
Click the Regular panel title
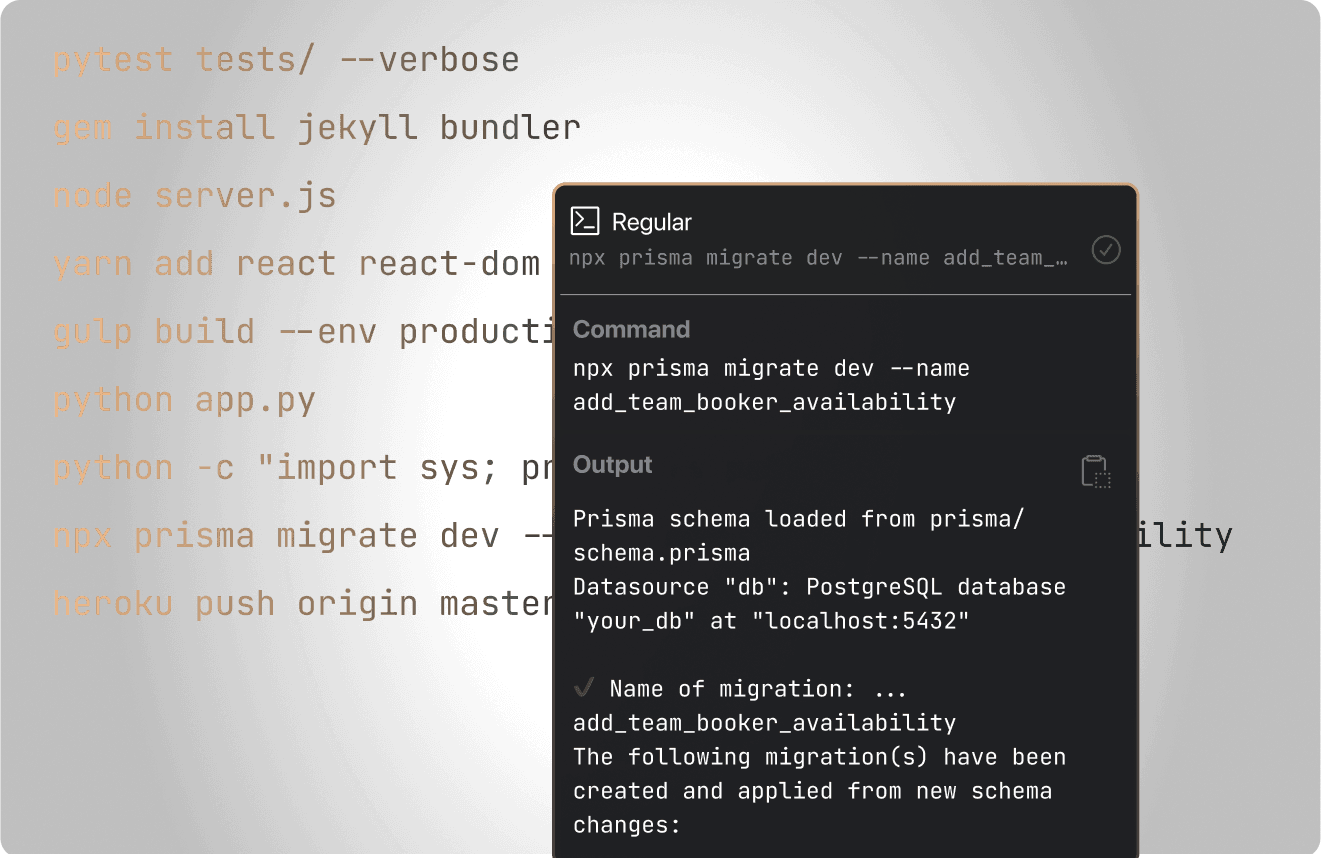(652, 222)
